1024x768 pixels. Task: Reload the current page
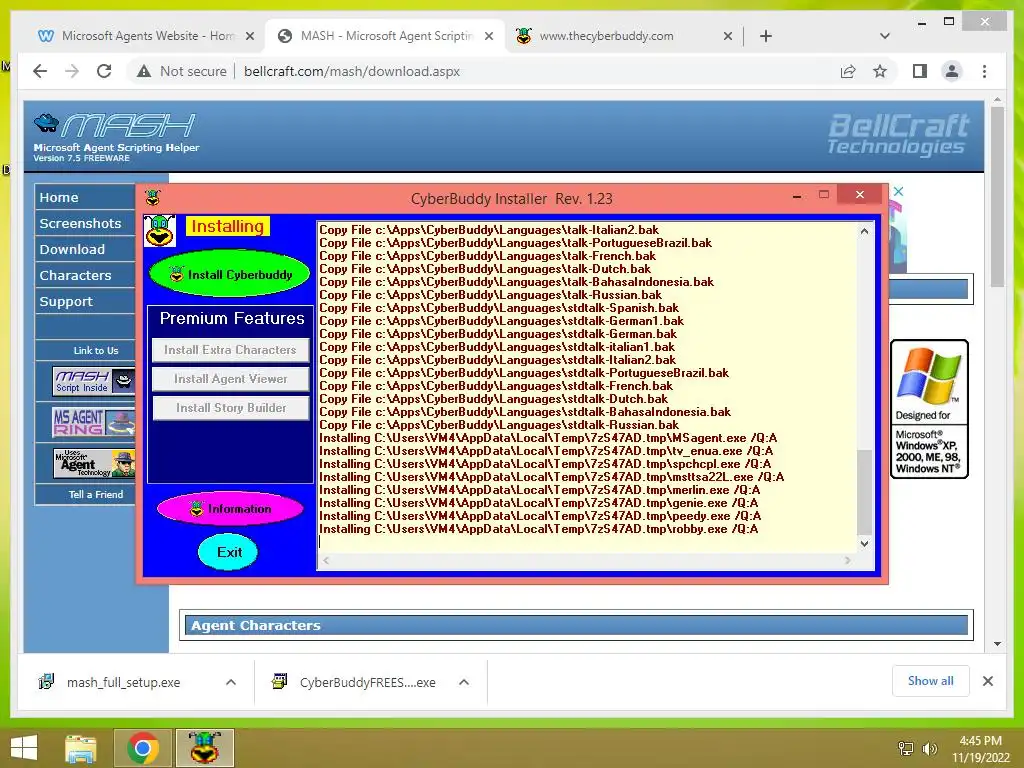pyautogui.click(x=104, y=71)
